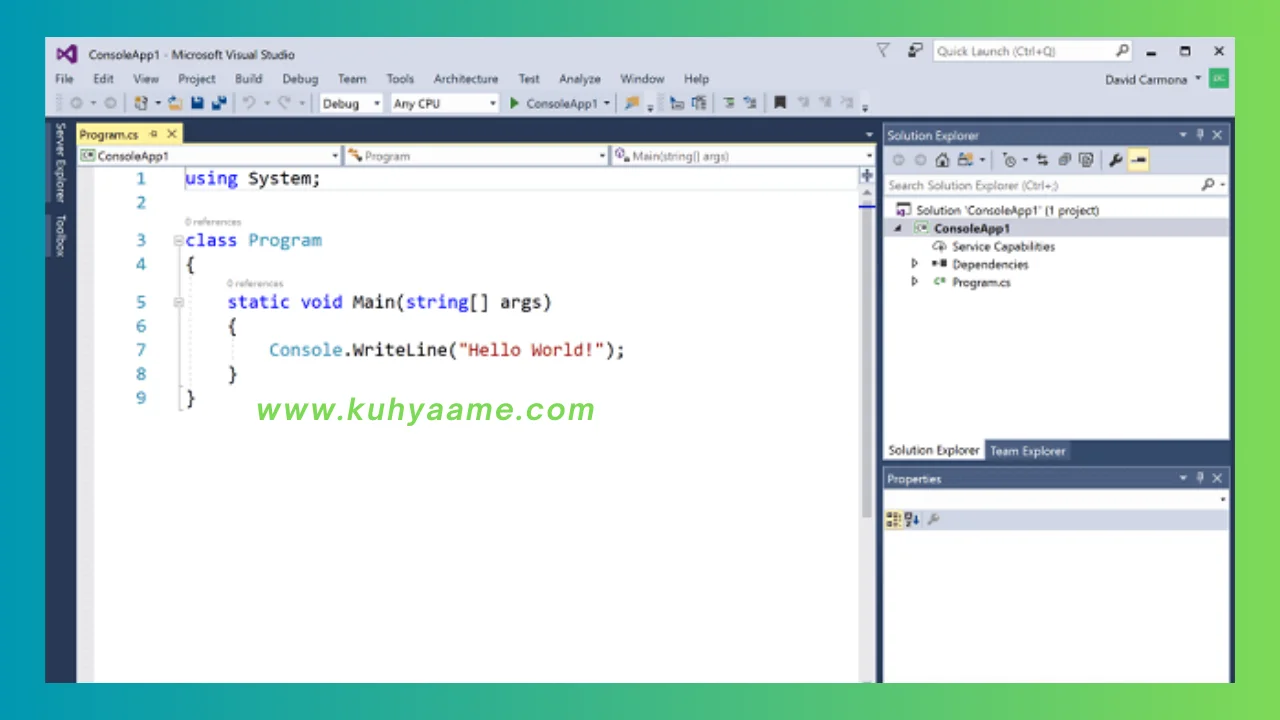1280x720 pixels.
Task: Click the Notifications flag icon in title bar
Action: coord(883,51)
